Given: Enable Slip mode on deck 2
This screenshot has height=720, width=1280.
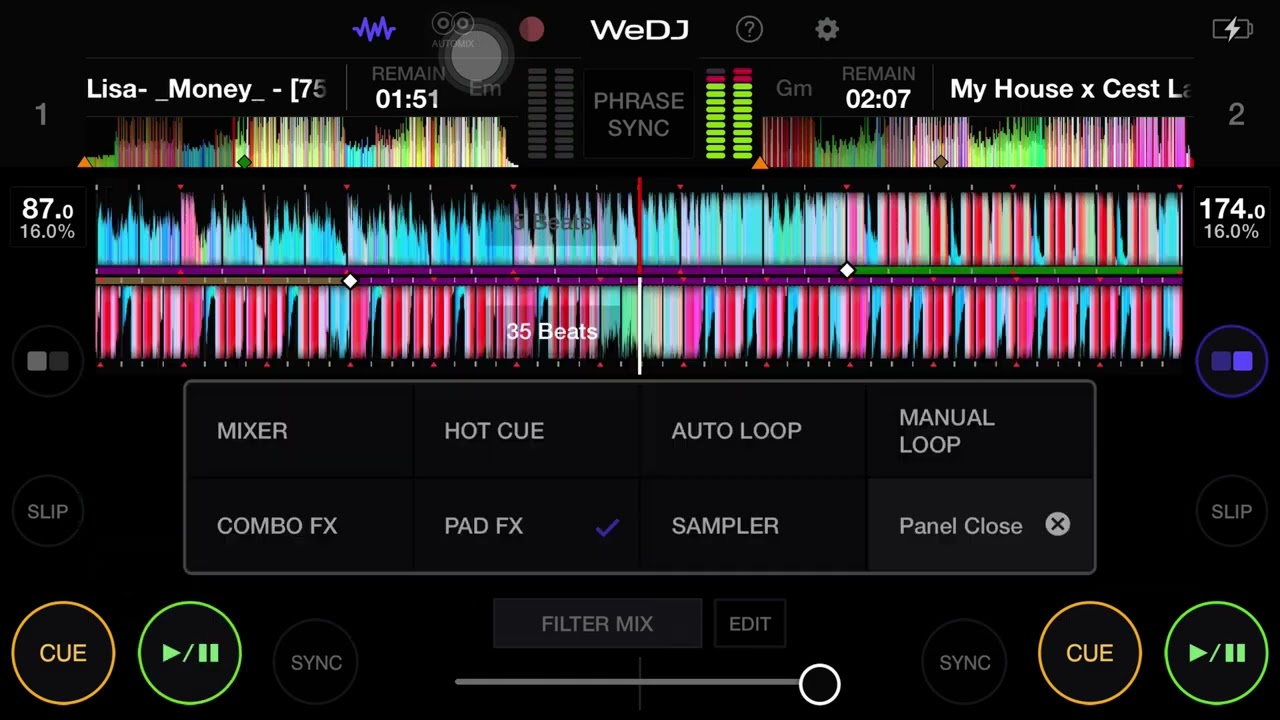Looking at the screenshot, I should pyautogui.click(x=1231, y=511).
